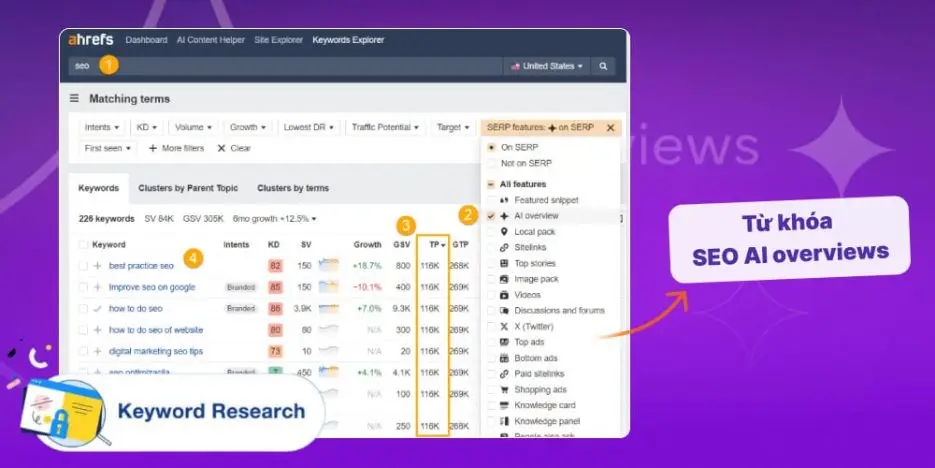This screenshot has width=935, height=468.
Task: Click the search magnifier button
Action: pyautogui.click(x=603, y=66)
